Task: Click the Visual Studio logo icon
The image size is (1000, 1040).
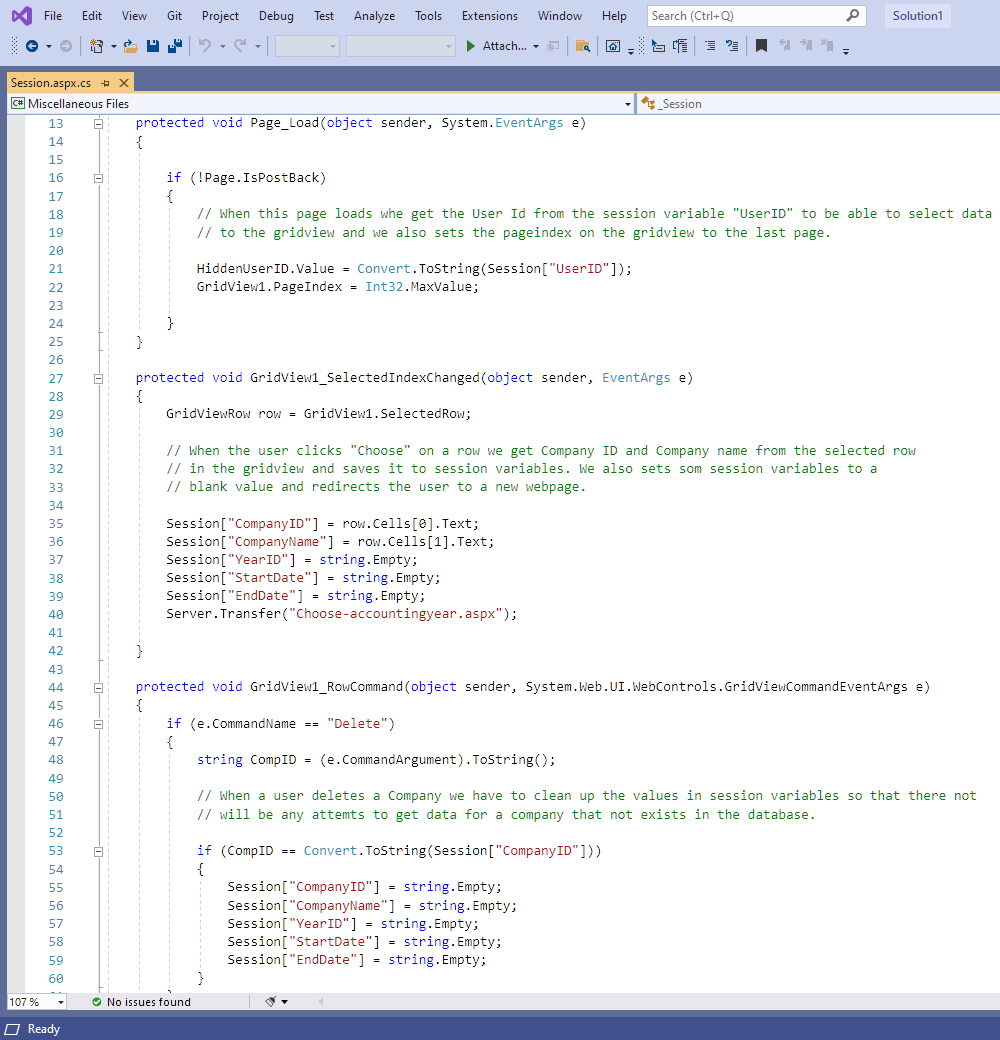Action: tap(21, 15)
